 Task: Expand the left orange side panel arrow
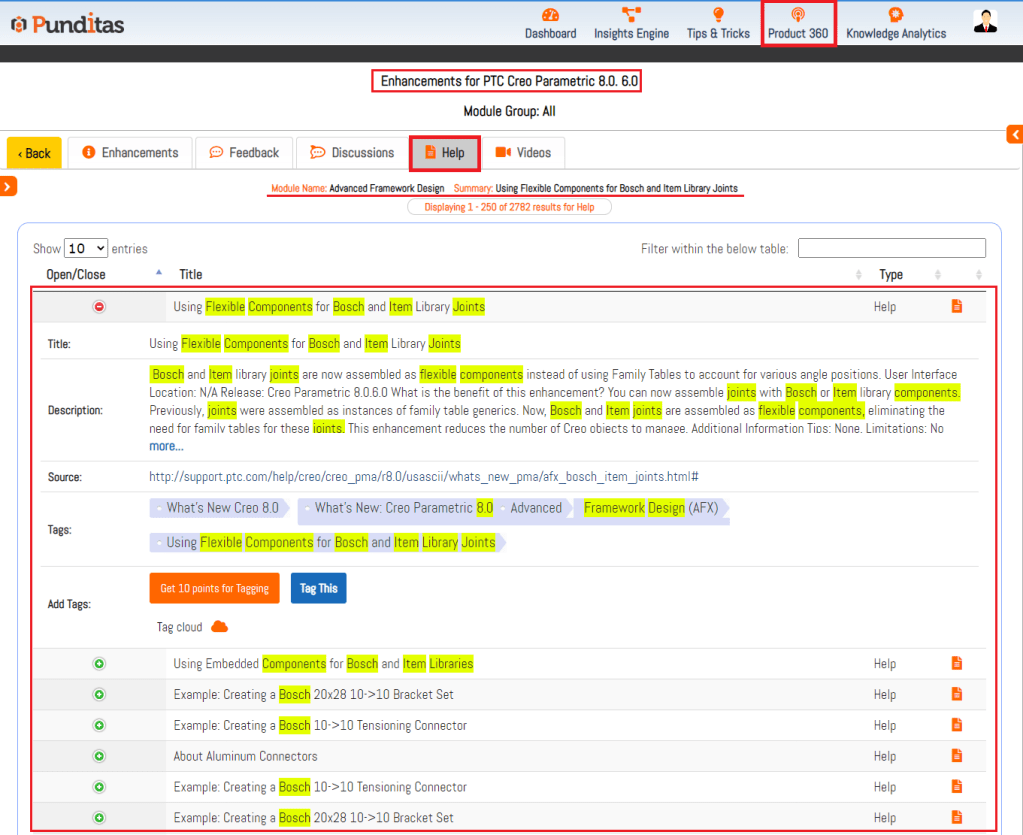8,186
